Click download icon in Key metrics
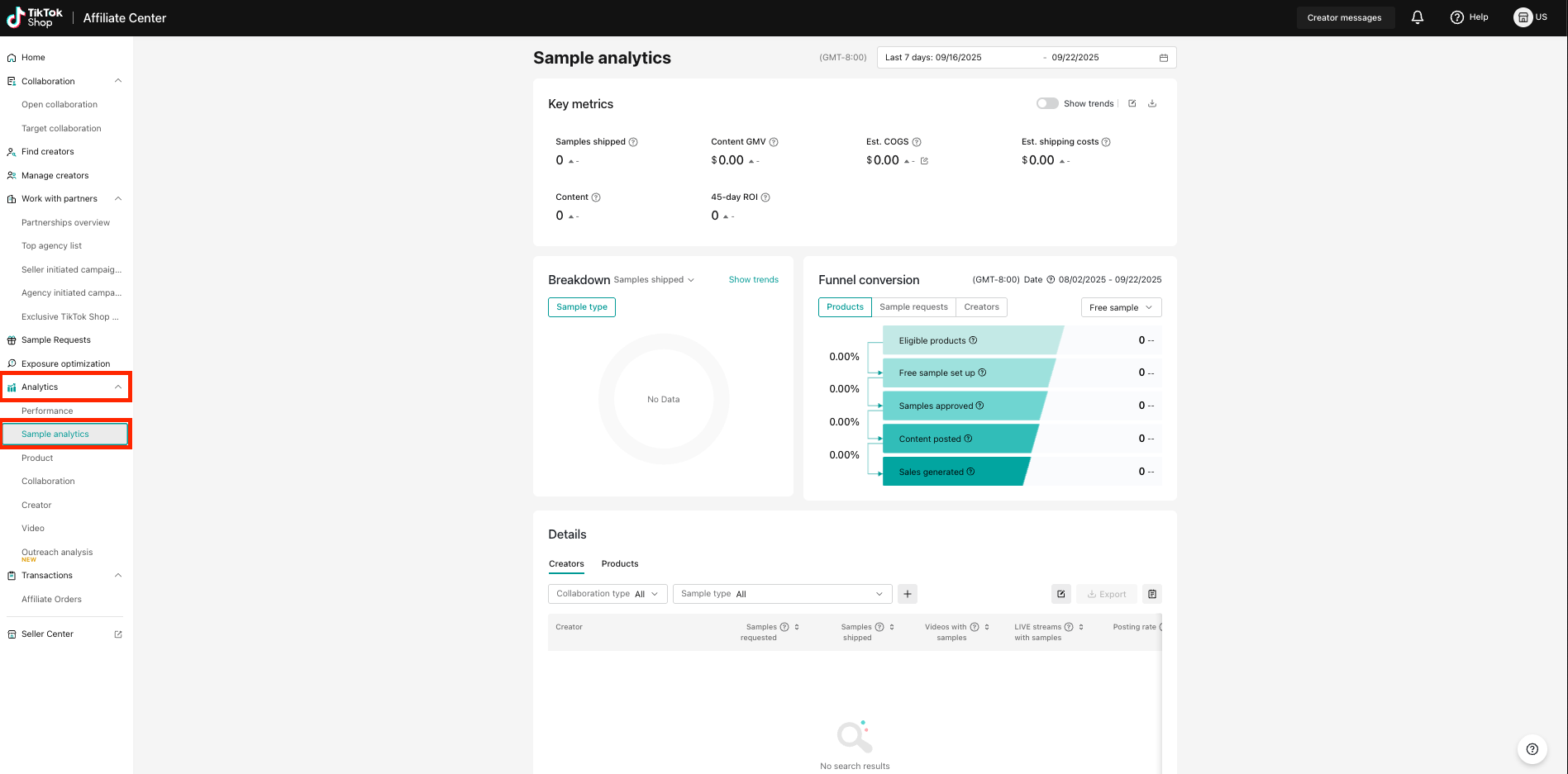Image resolution: width=1568 pixels, height=774 pixels. pyautogui.click(x=1152, y=103)
